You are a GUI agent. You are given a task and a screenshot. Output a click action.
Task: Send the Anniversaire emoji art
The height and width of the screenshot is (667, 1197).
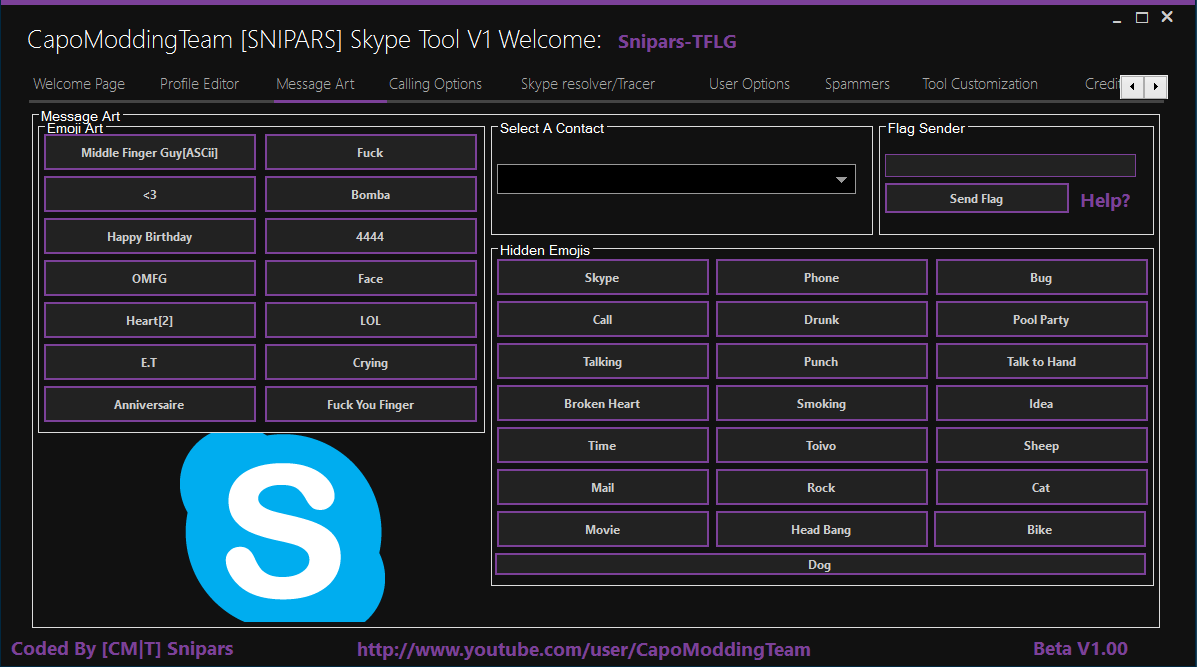(x=150, y=404)
